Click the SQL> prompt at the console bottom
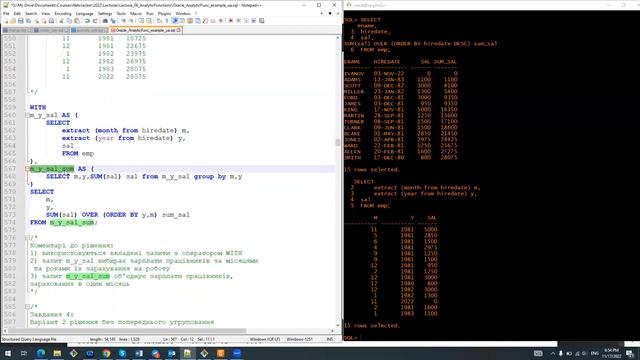This screenshot has height=360, width=640. 351,338
